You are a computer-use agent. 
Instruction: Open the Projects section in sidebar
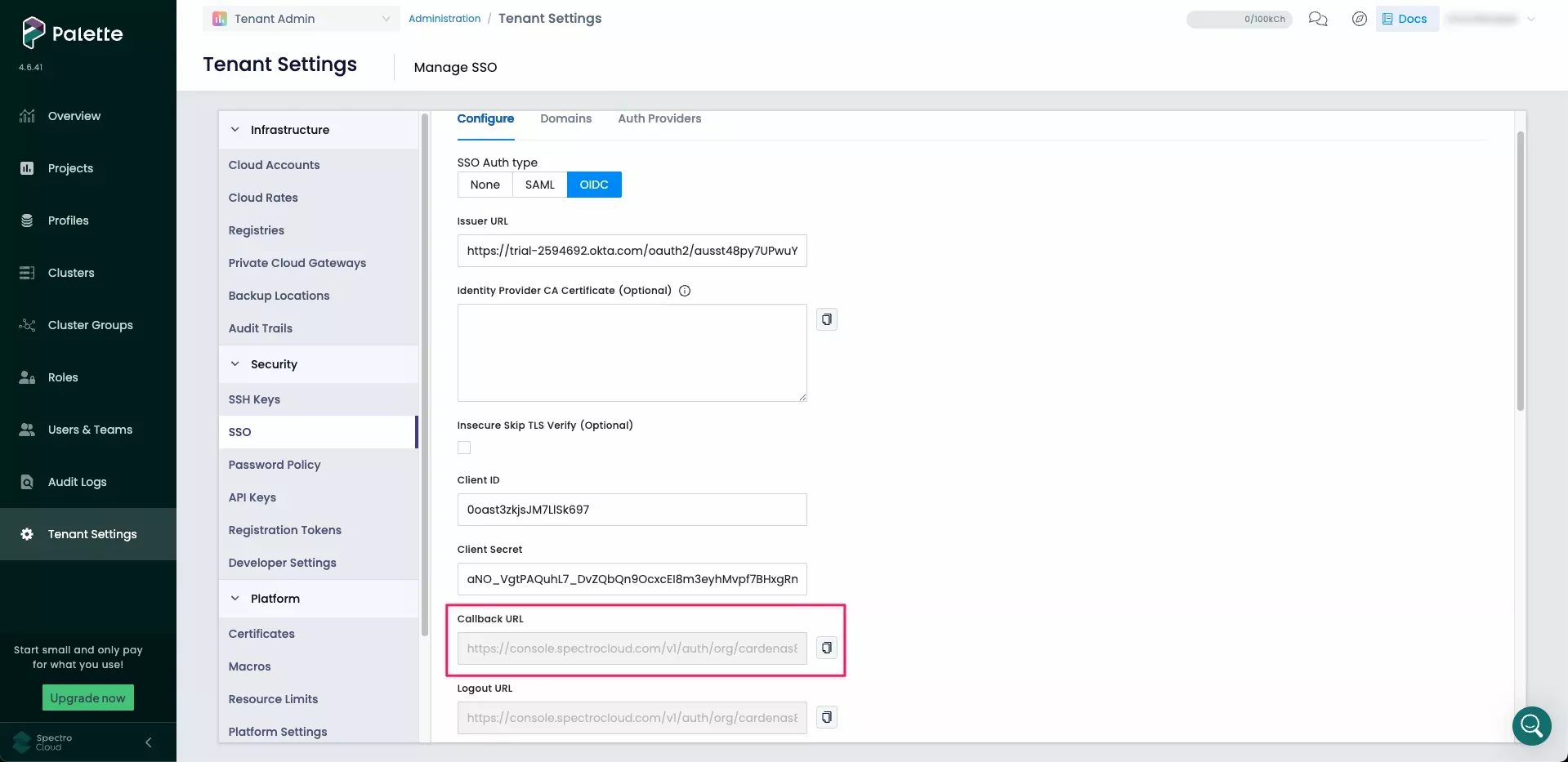[x=69, y=167]
